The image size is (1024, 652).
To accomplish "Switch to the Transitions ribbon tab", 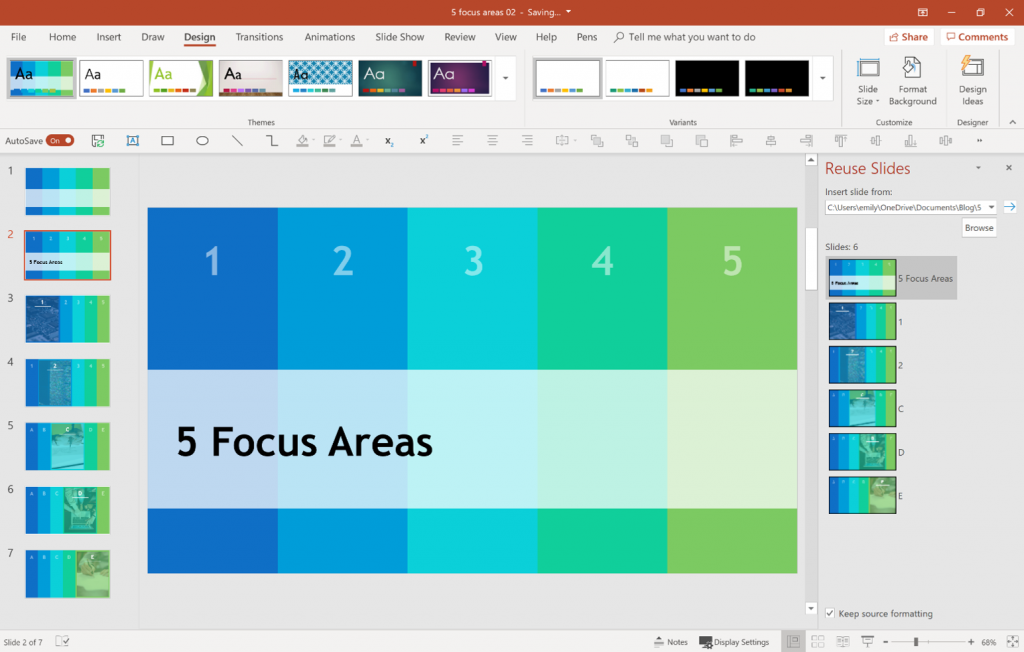I will [x=259, y=37].
